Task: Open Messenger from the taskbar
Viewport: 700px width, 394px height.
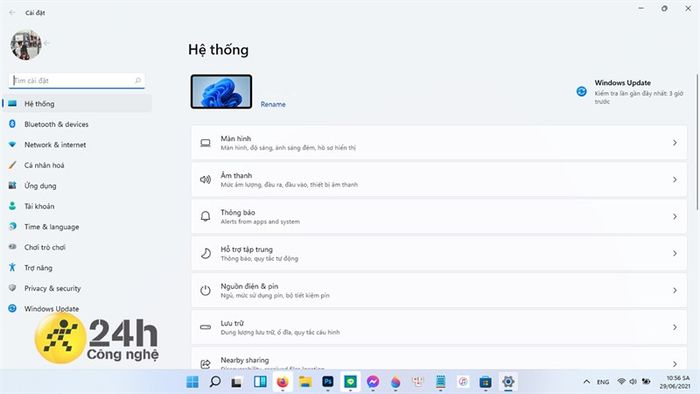Action: 373,382
